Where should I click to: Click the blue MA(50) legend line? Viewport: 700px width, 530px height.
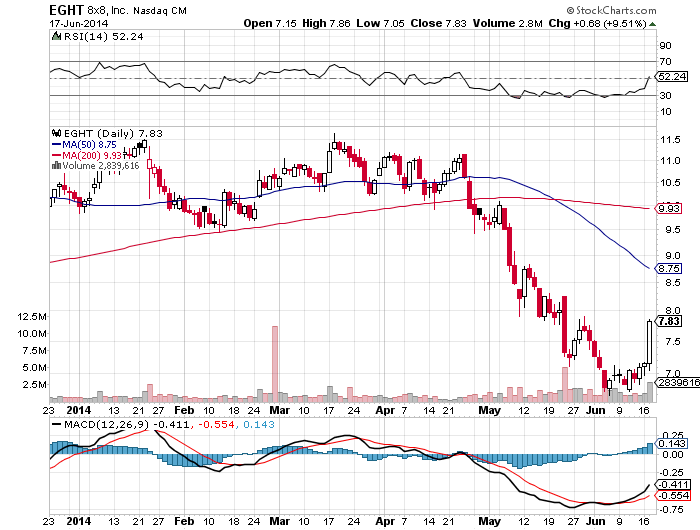pyautogui.click(x=56, y=145)
